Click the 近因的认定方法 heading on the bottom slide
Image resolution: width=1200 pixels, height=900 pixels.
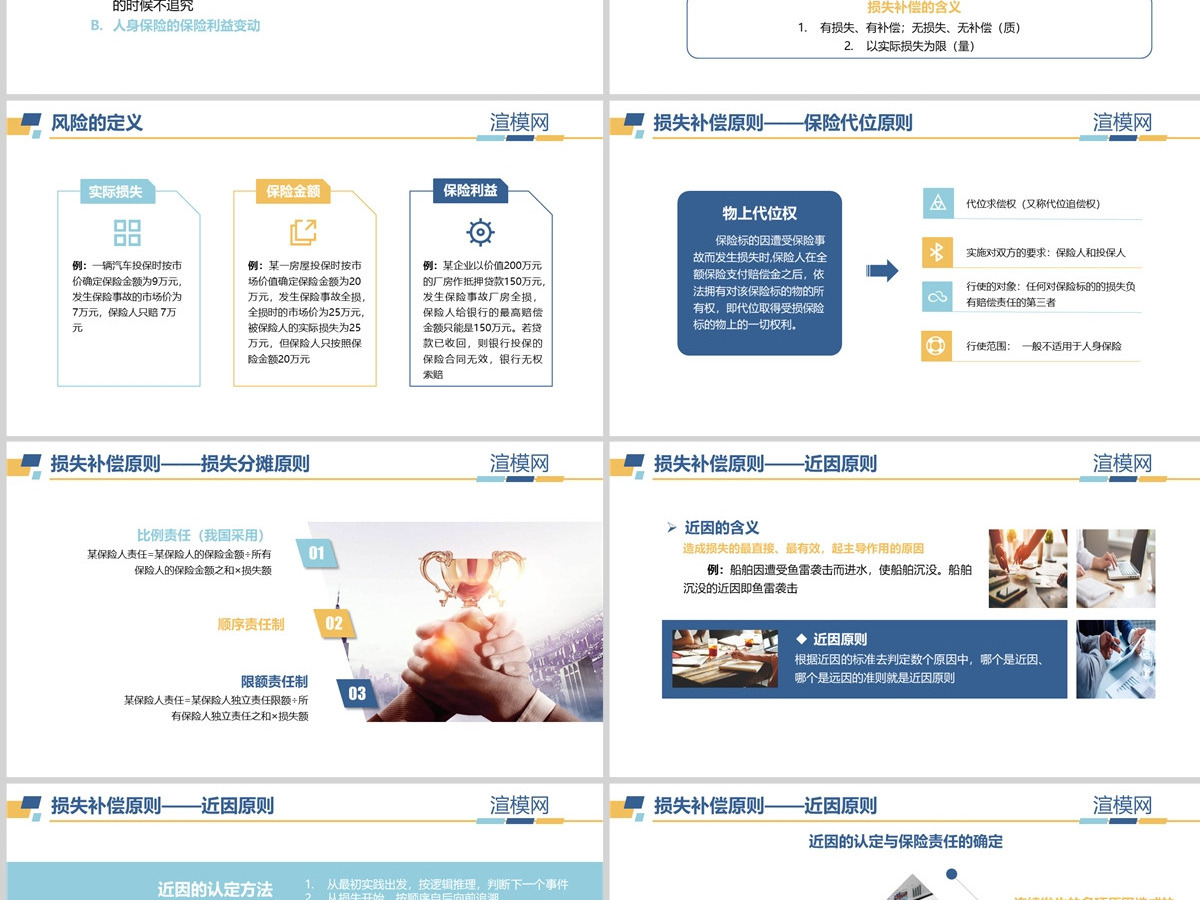215,888
